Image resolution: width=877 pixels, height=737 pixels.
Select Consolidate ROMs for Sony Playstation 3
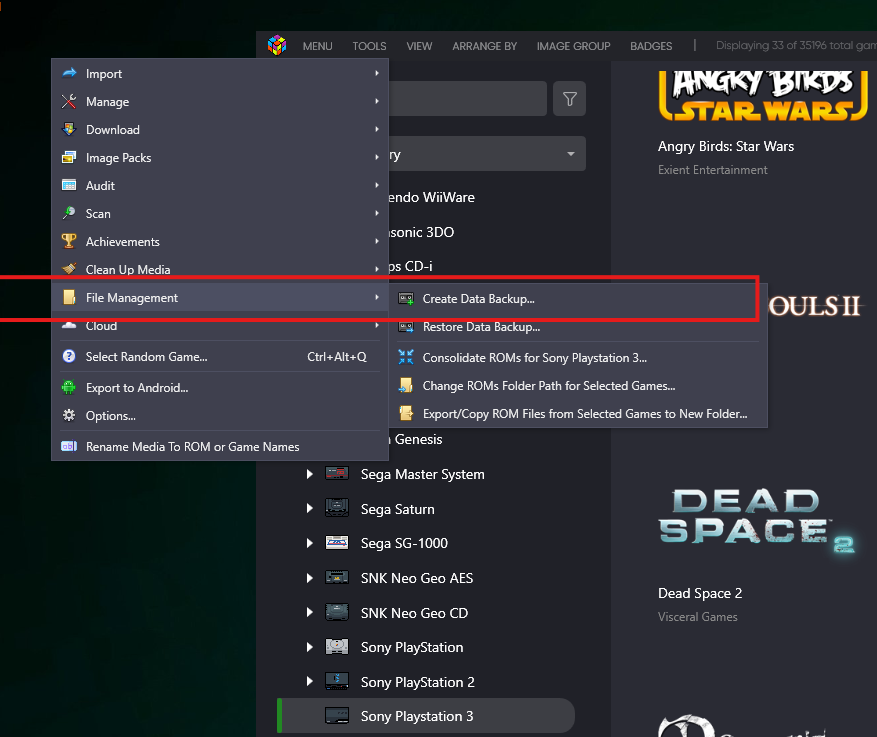pos(578,357)
